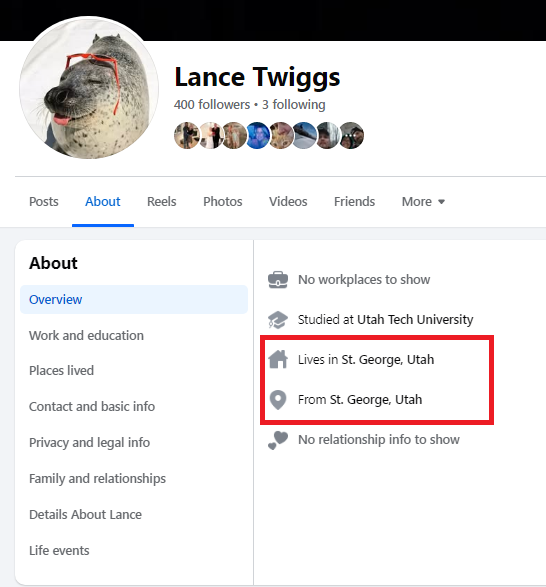Image resolution: width=546 pixels, height=587 pixels.
Task: Click the 400 followers link
Action: [212, 104]
